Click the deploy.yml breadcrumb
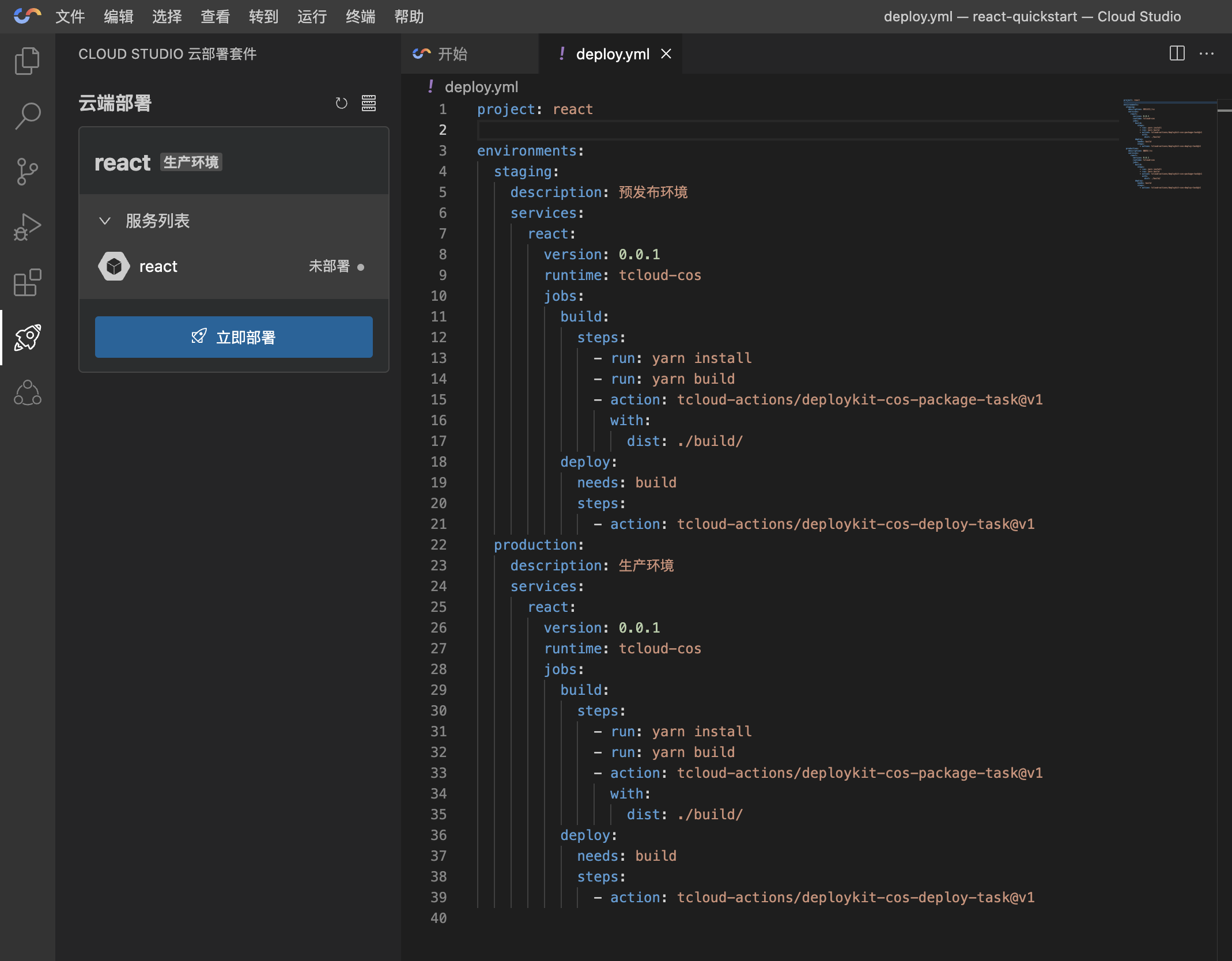1232x961 pixels. (x=481, y=87)
